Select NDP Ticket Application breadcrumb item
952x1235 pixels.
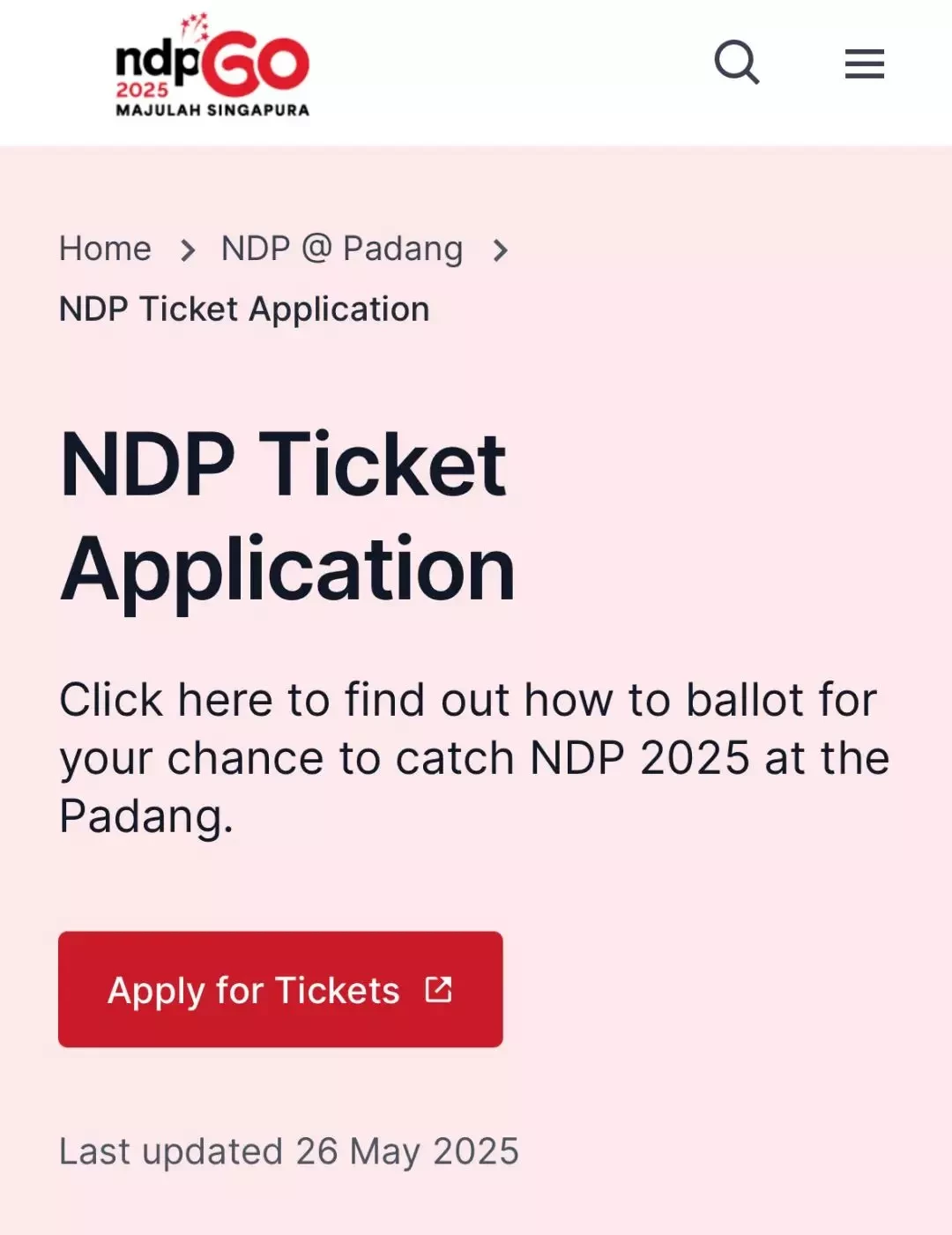click(x=244, y=309)
